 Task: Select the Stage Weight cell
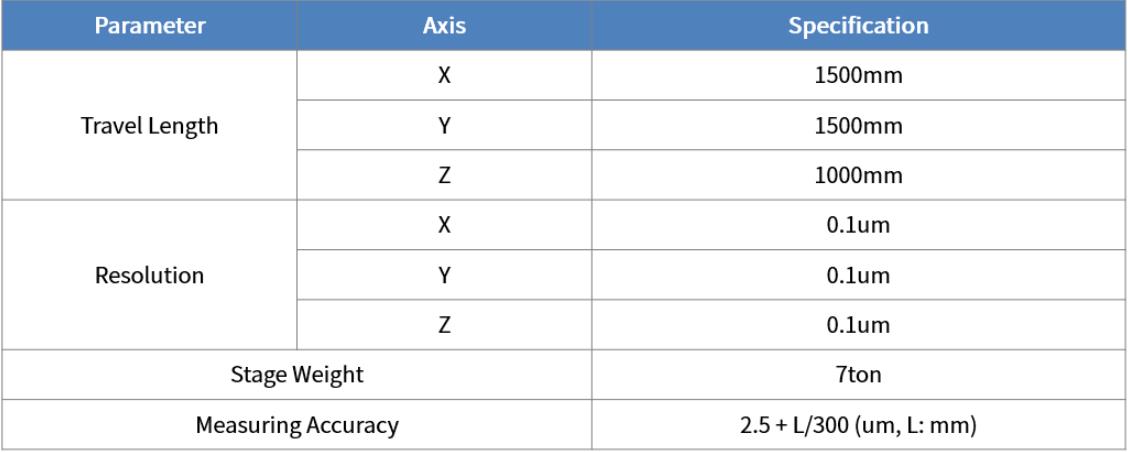point(297,375)
